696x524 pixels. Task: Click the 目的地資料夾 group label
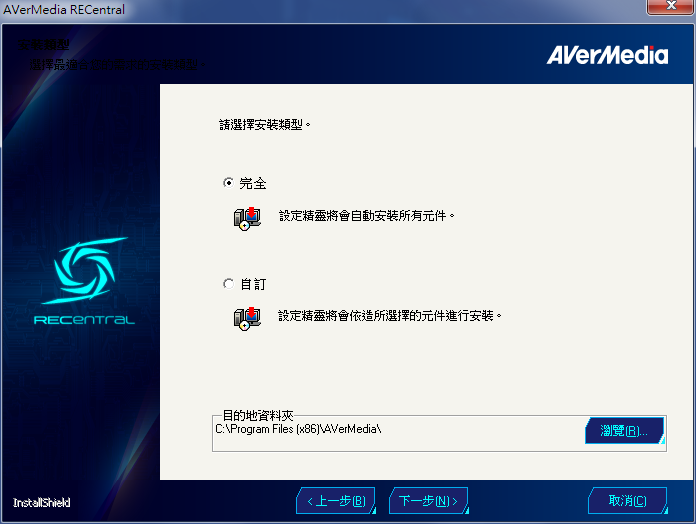pos(258,415)
